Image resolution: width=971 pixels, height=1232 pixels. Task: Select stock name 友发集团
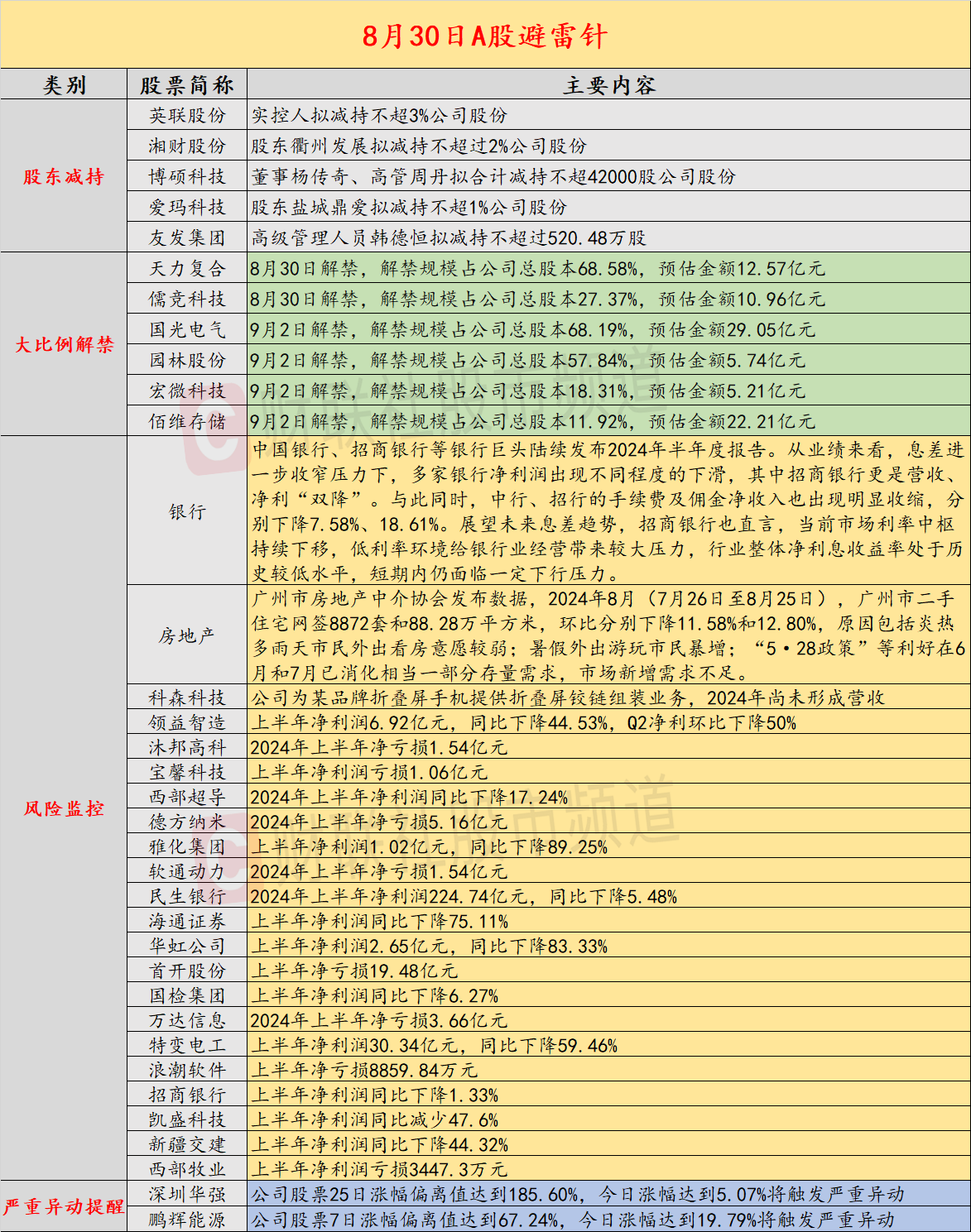[187, 237]
